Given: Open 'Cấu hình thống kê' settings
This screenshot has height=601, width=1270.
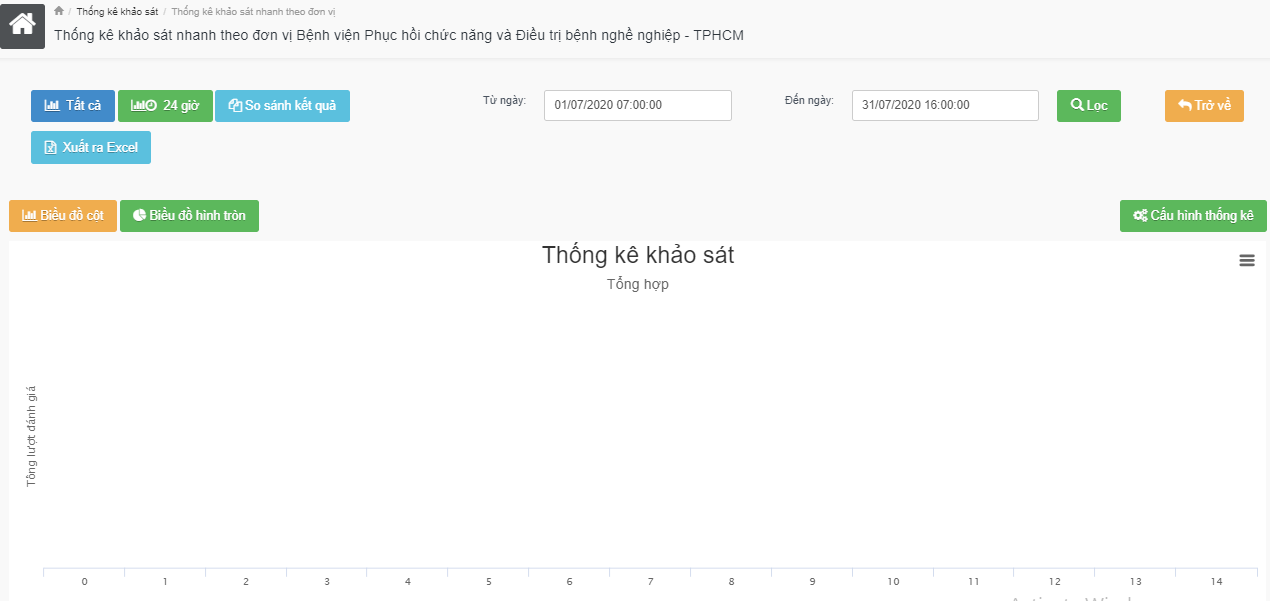Looking at the screenshot, I should coord(1193,216).
